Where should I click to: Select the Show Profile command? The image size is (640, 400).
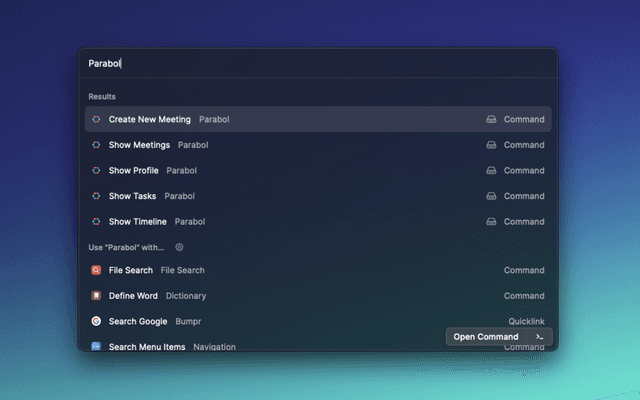[318, 171]
